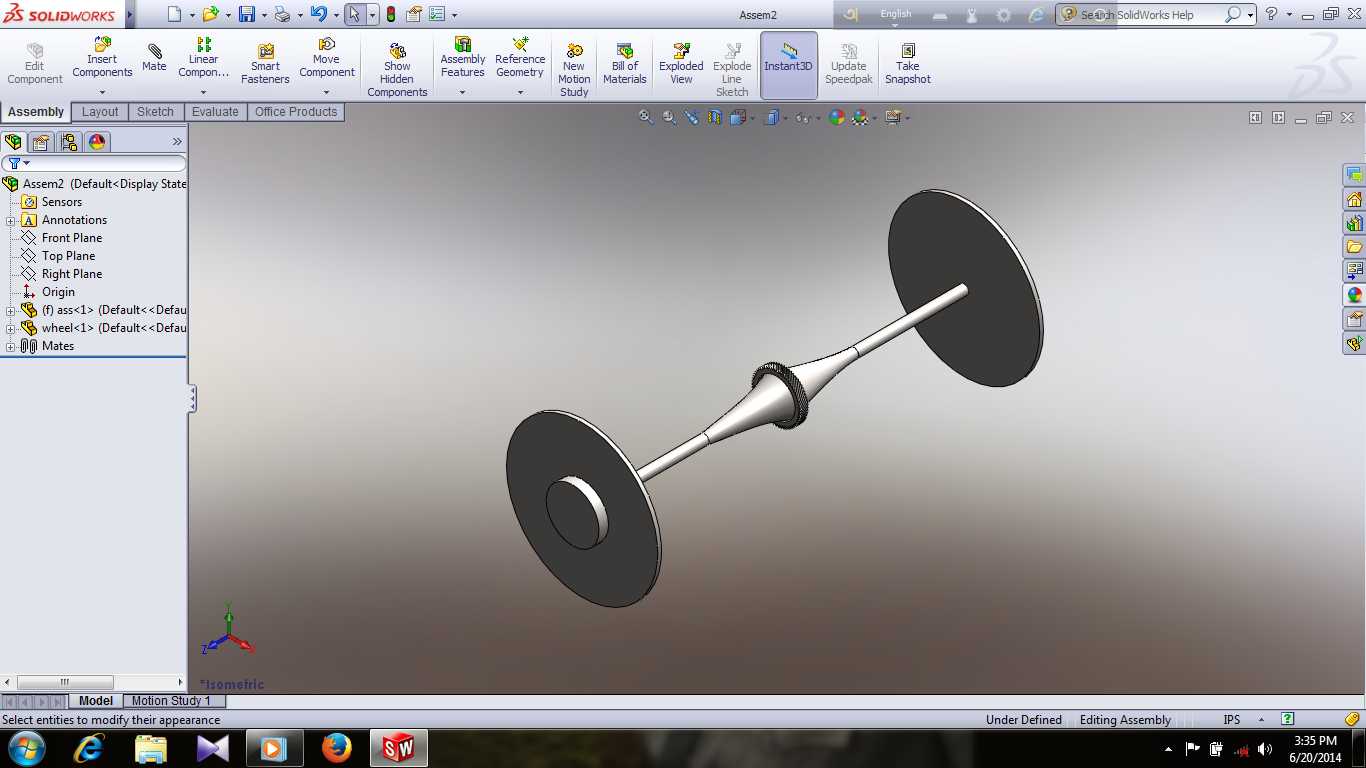The height and width of the screenshot is (768, 1366).
Task: Open the Evaluate tab
Action: point(215,112)
